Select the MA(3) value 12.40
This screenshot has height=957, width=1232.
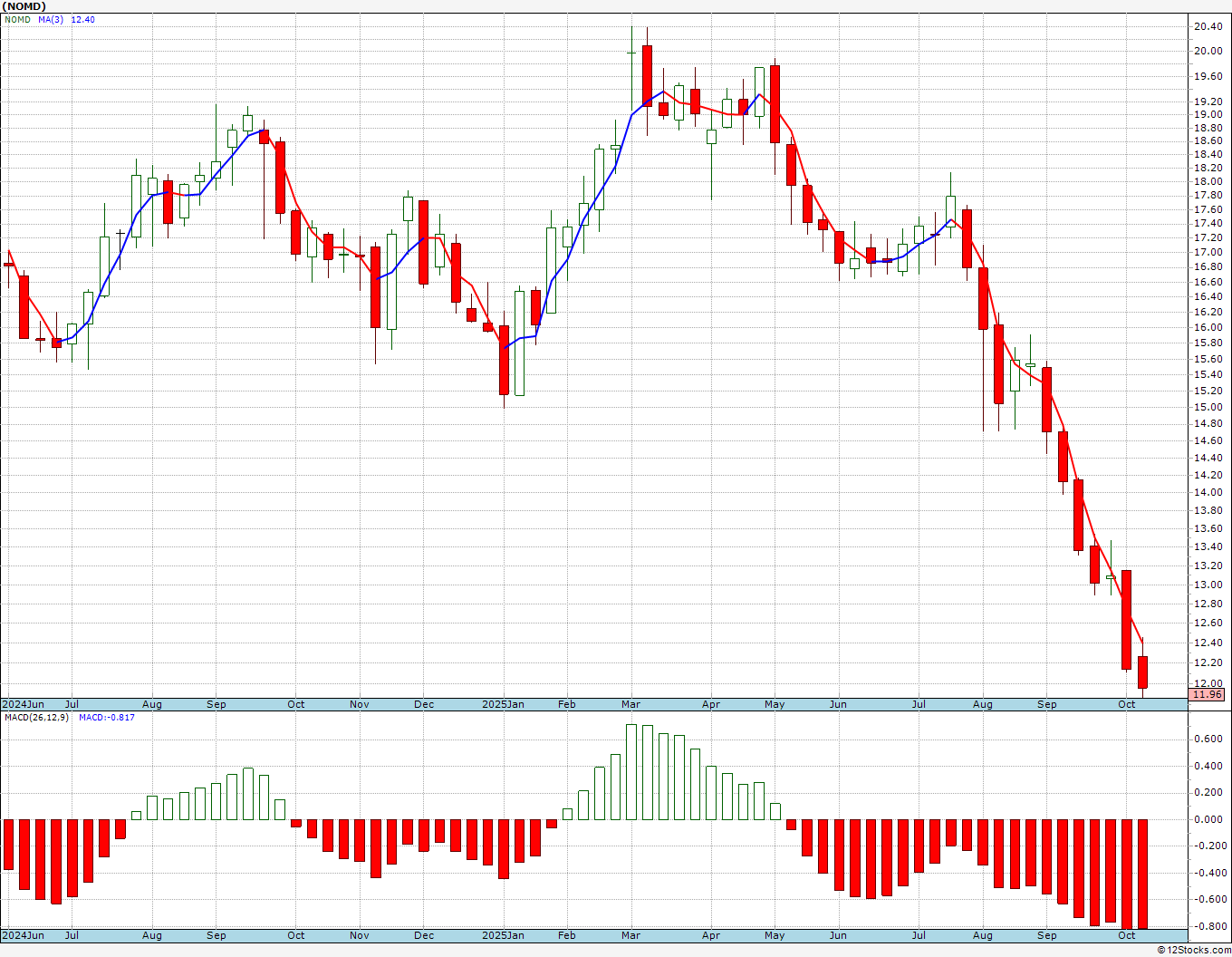tap(82, 20)
